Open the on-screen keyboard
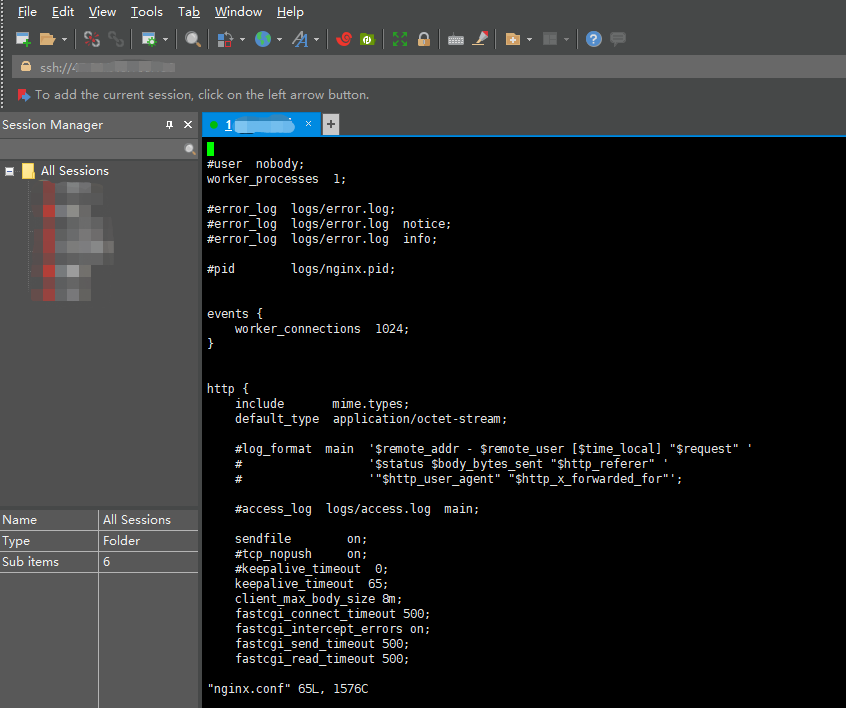 point(457,39)
